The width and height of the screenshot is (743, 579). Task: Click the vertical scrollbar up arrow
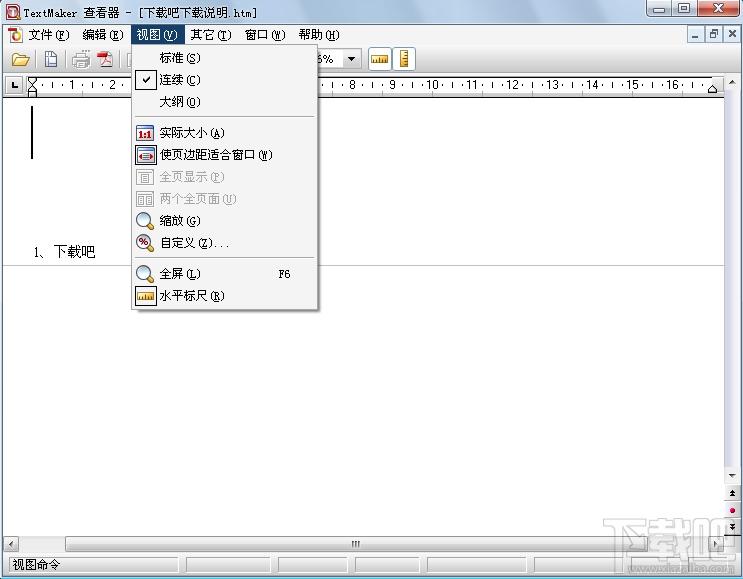732,83
